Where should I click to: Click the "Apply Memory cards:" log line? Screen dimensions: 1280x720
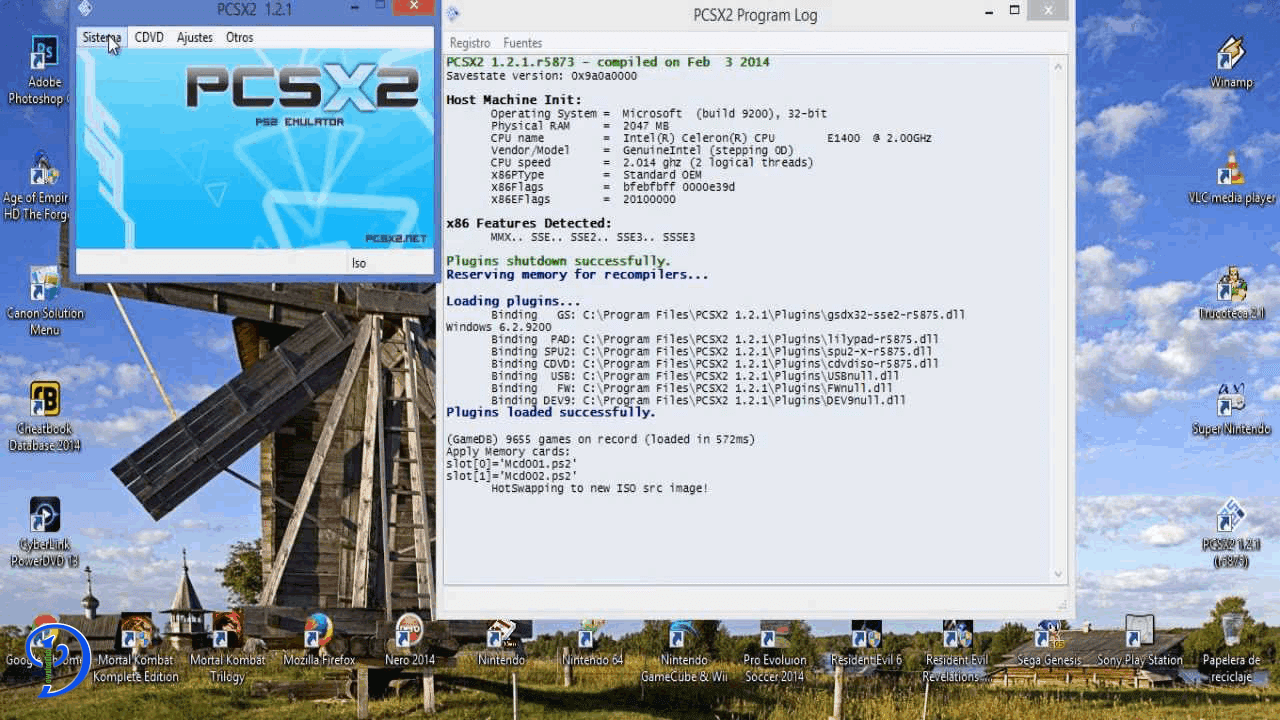click(508, 452)
